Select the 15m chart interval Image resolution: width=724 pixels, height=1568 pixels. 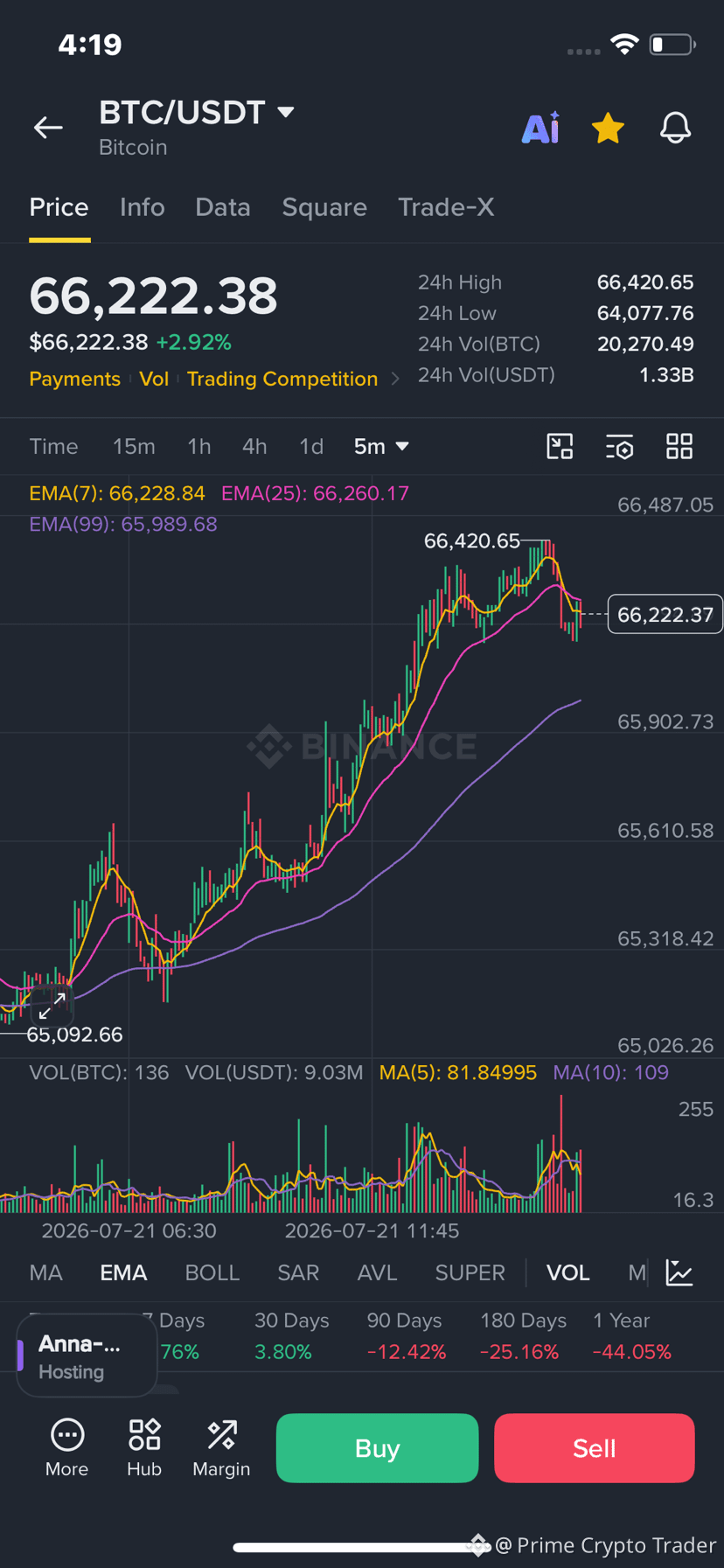pos(134,447)
